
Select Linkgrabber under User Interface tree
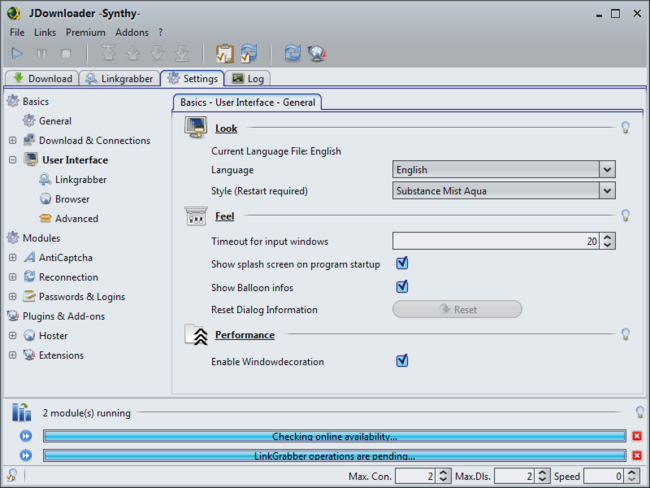(73, 180)
